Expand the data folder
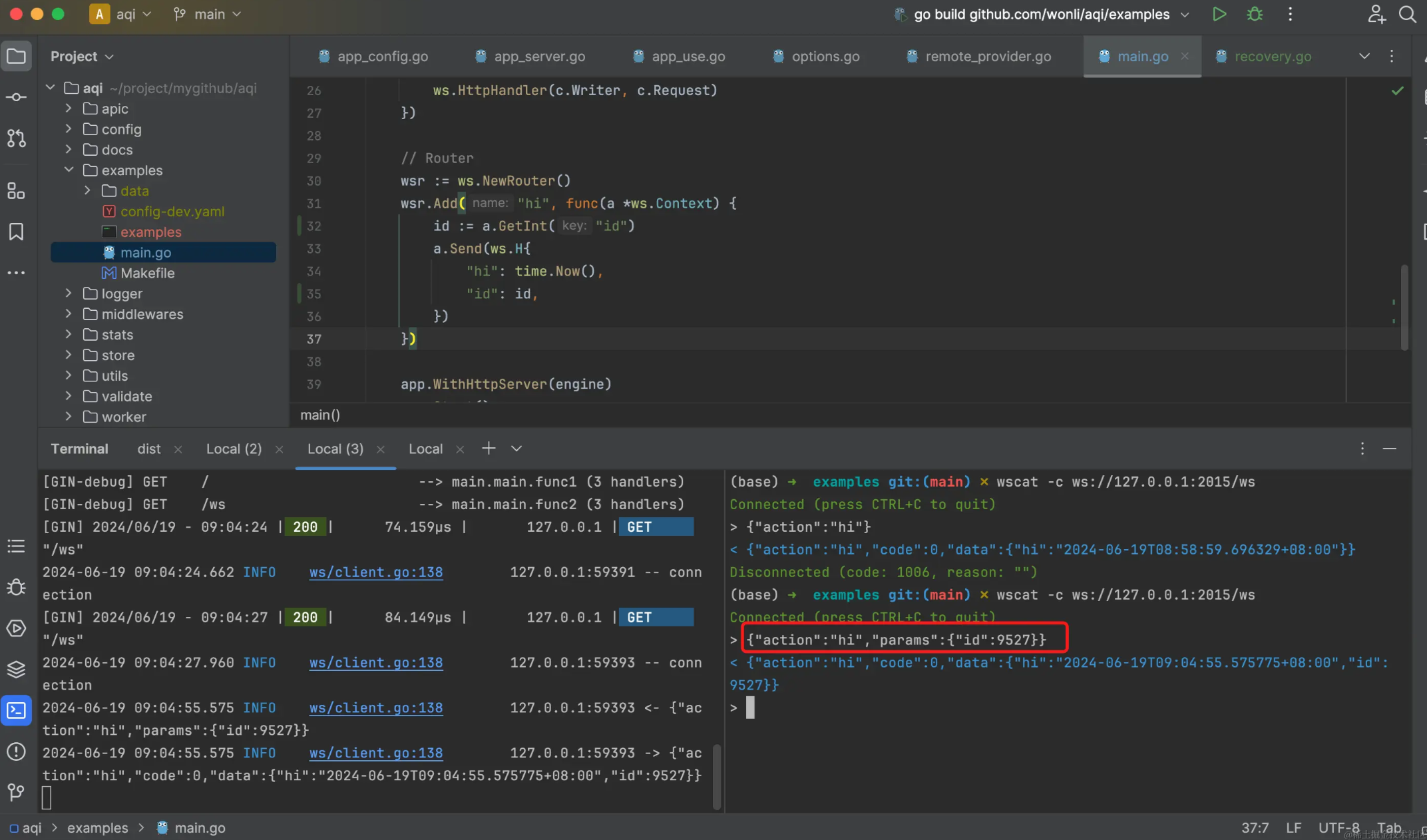 pyautogui.click(x=87, y=190)
